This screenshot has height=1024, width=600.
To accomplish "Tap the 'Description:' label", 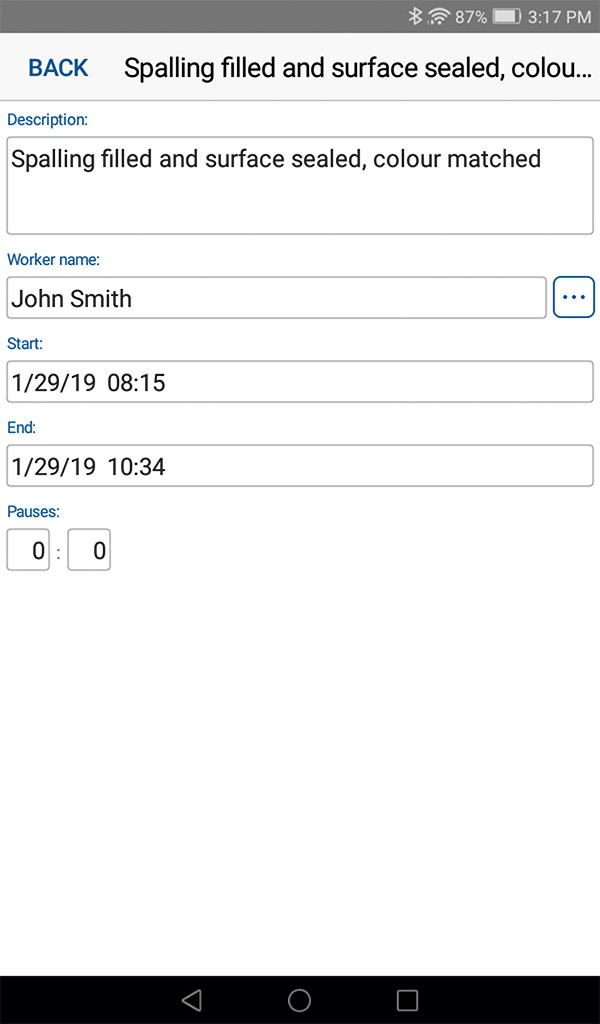I will coord(47,120).
